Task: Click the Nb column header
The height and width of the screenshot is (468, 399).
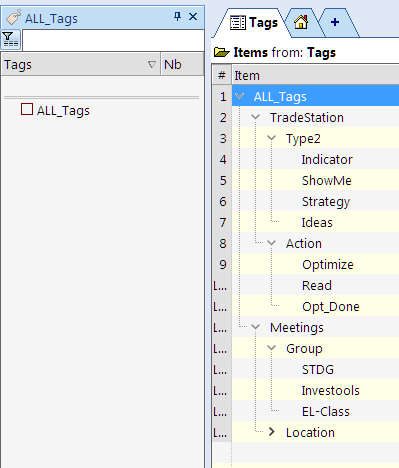Action: [x=182, y=64]
